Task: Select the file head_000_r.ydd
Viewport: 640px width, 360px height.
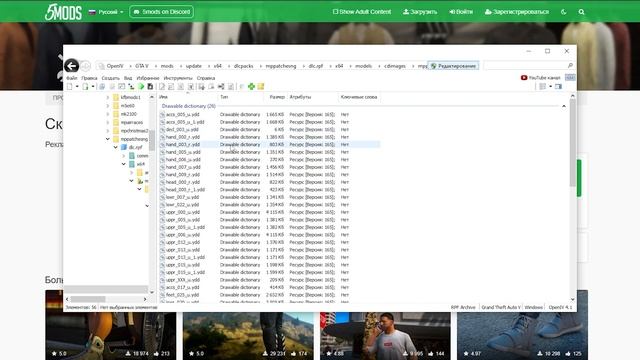Action: 183,182
